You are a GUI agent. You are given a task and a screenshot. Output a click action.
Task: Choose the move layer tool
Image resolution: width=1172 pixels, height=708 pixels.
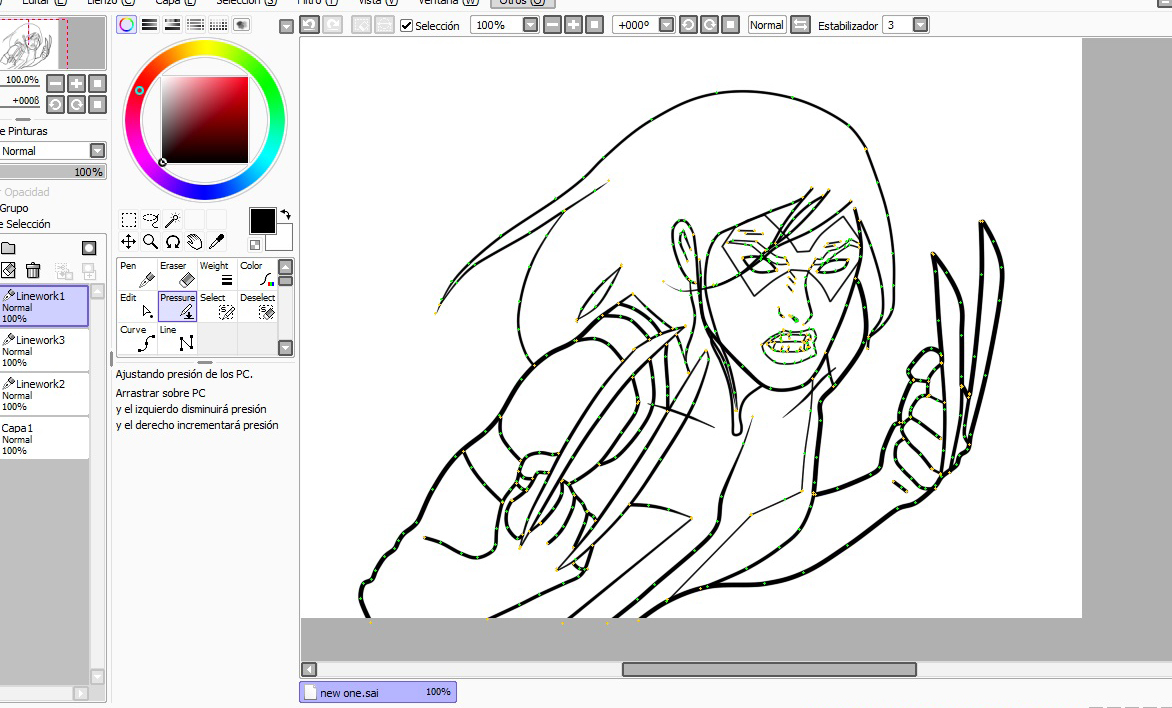[129, 241]
